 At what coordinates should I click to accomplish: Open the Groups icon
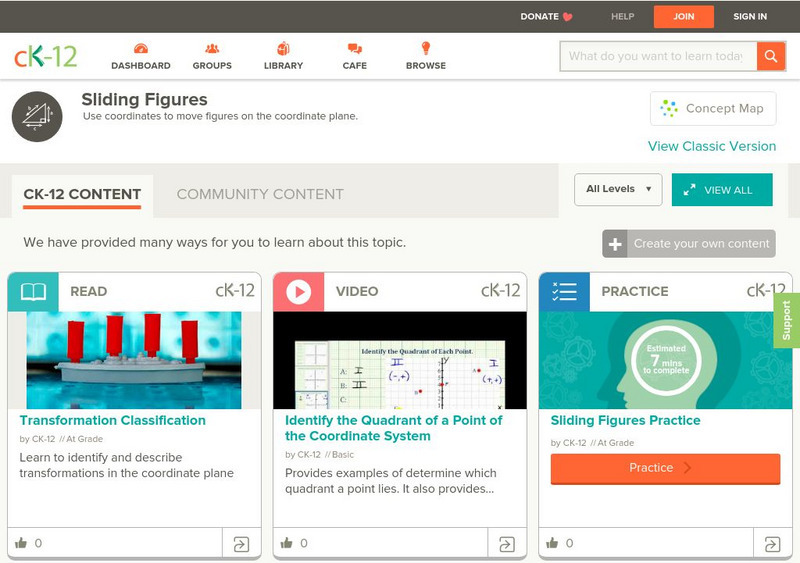point(212,49)
